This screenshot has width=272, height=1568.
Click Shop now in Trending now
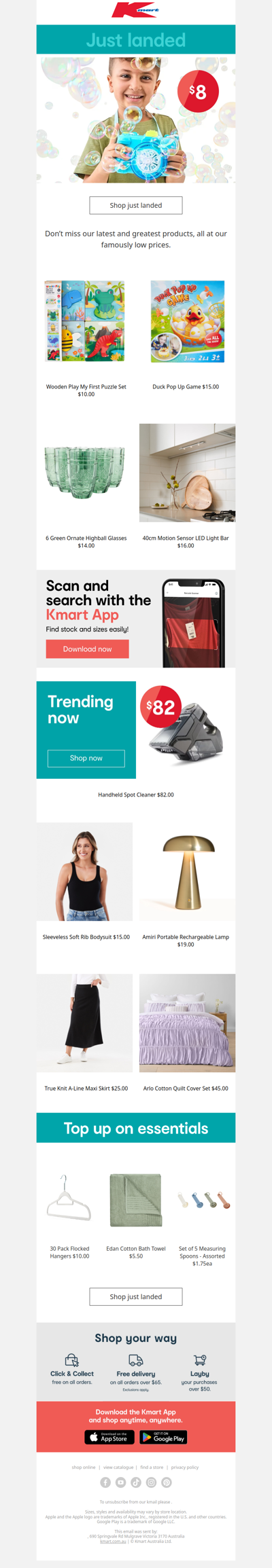pyautogui.click(x=86, y=758)
